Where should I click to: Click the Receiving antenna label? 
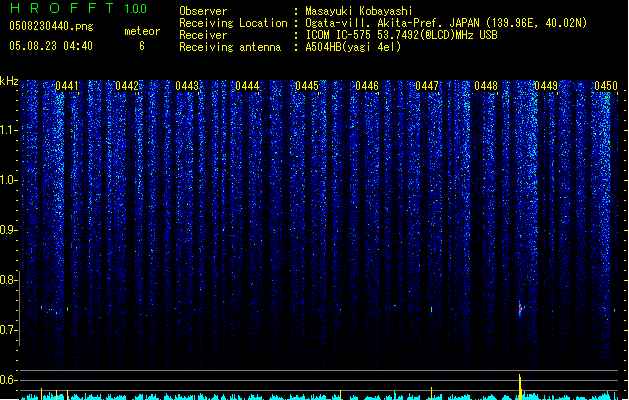click(230, 47)
